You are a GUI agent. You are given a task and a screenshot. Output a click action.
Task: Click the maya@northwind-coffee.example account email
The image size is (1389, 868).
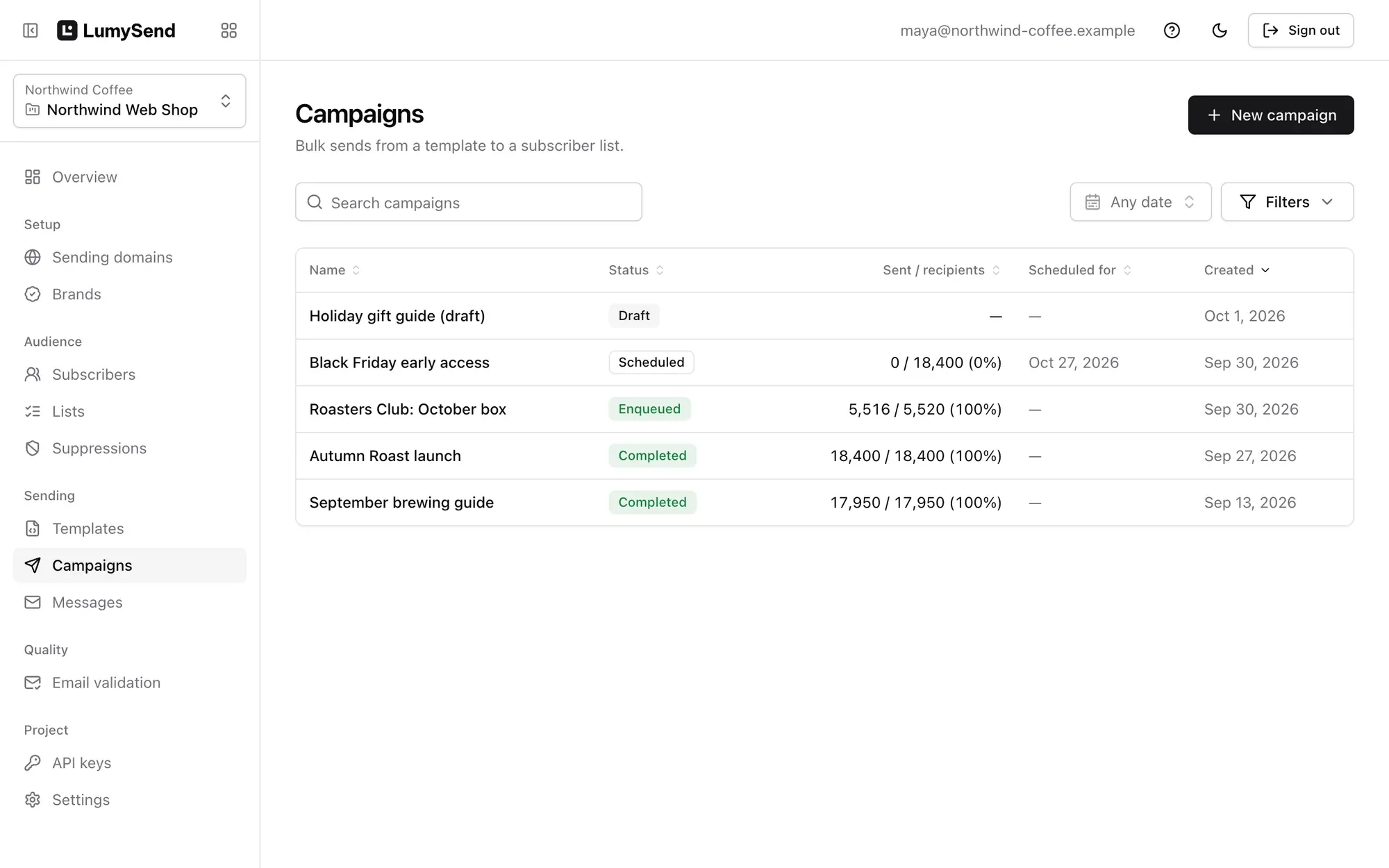click(1017, 31)
